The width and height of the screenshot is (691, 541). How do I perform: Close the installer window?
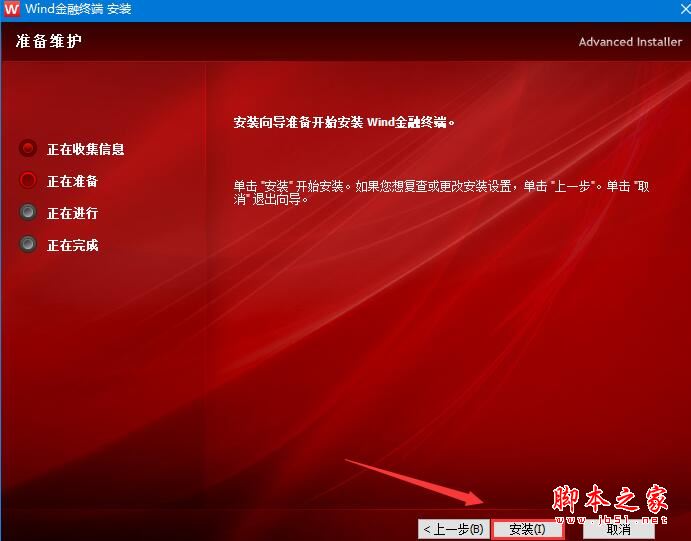point(684,9)
